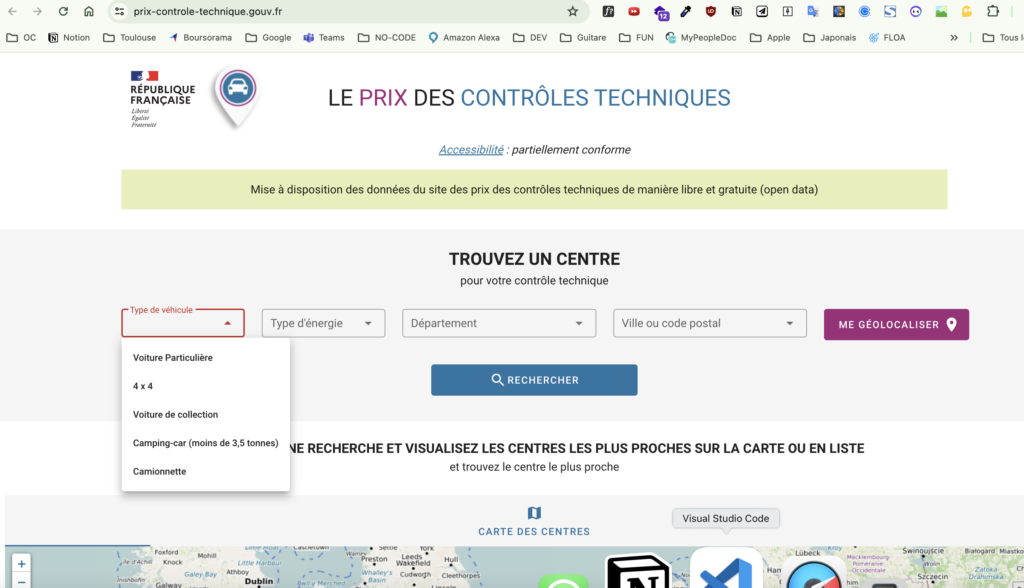Zoom out the map with the minus button
Viewport: 1024px width, 588px height.
click(x=22, y=581)
